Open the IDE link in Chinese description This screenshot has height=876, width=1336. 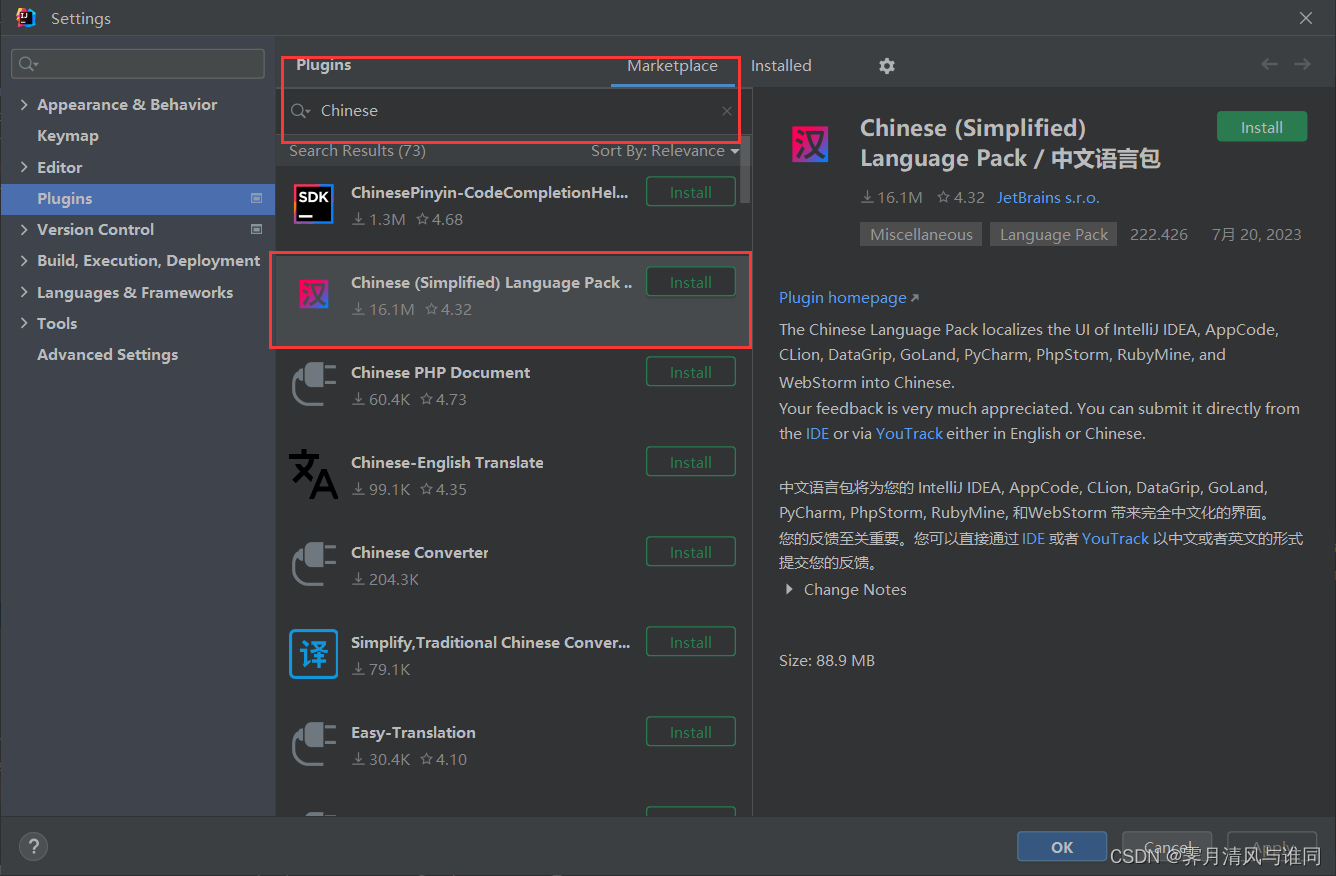coord(1033,538)
